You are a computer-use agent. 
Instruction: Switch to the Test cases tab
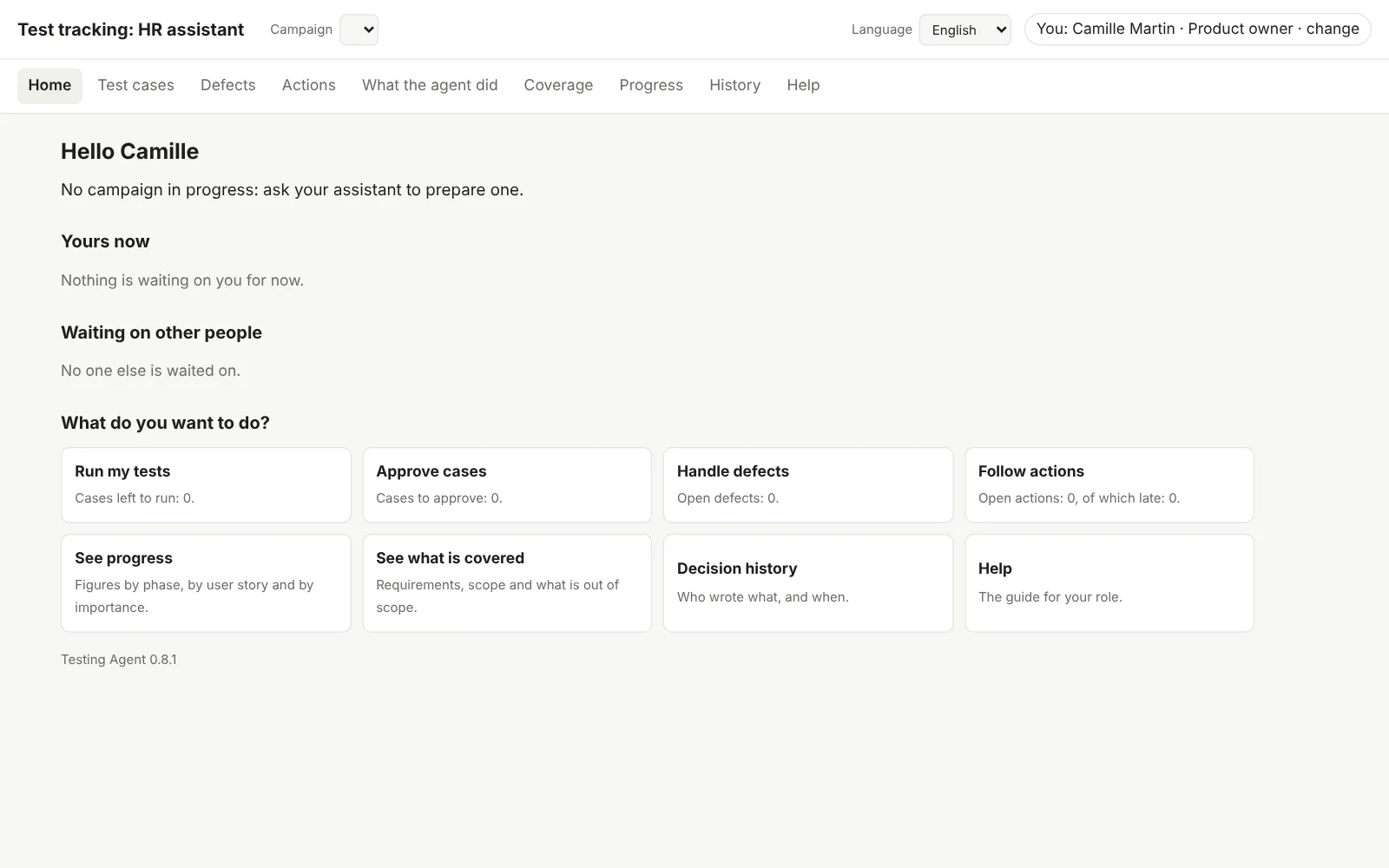point(135,85)
